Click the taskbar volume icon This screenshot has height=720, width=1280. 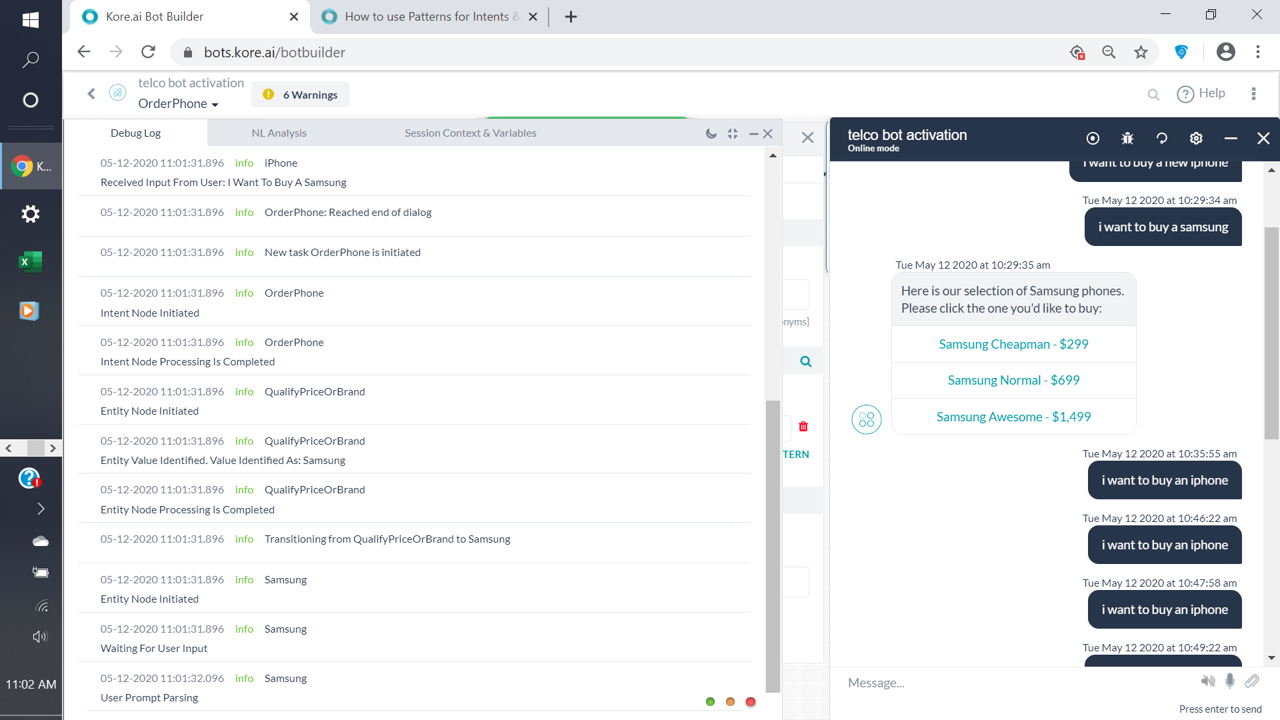click(40, 637)
